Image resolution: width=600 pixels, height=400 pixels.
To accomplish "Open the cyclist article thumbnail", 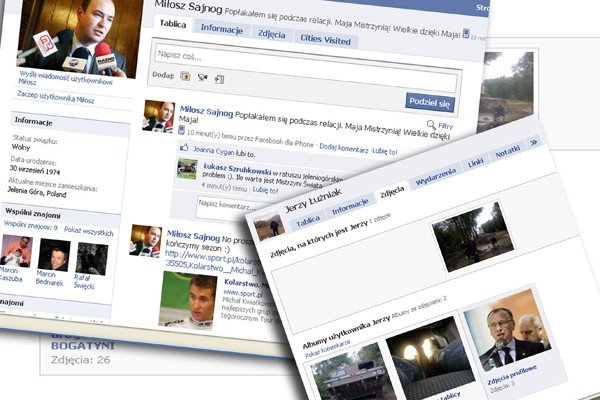I will (x=188, y=300).
